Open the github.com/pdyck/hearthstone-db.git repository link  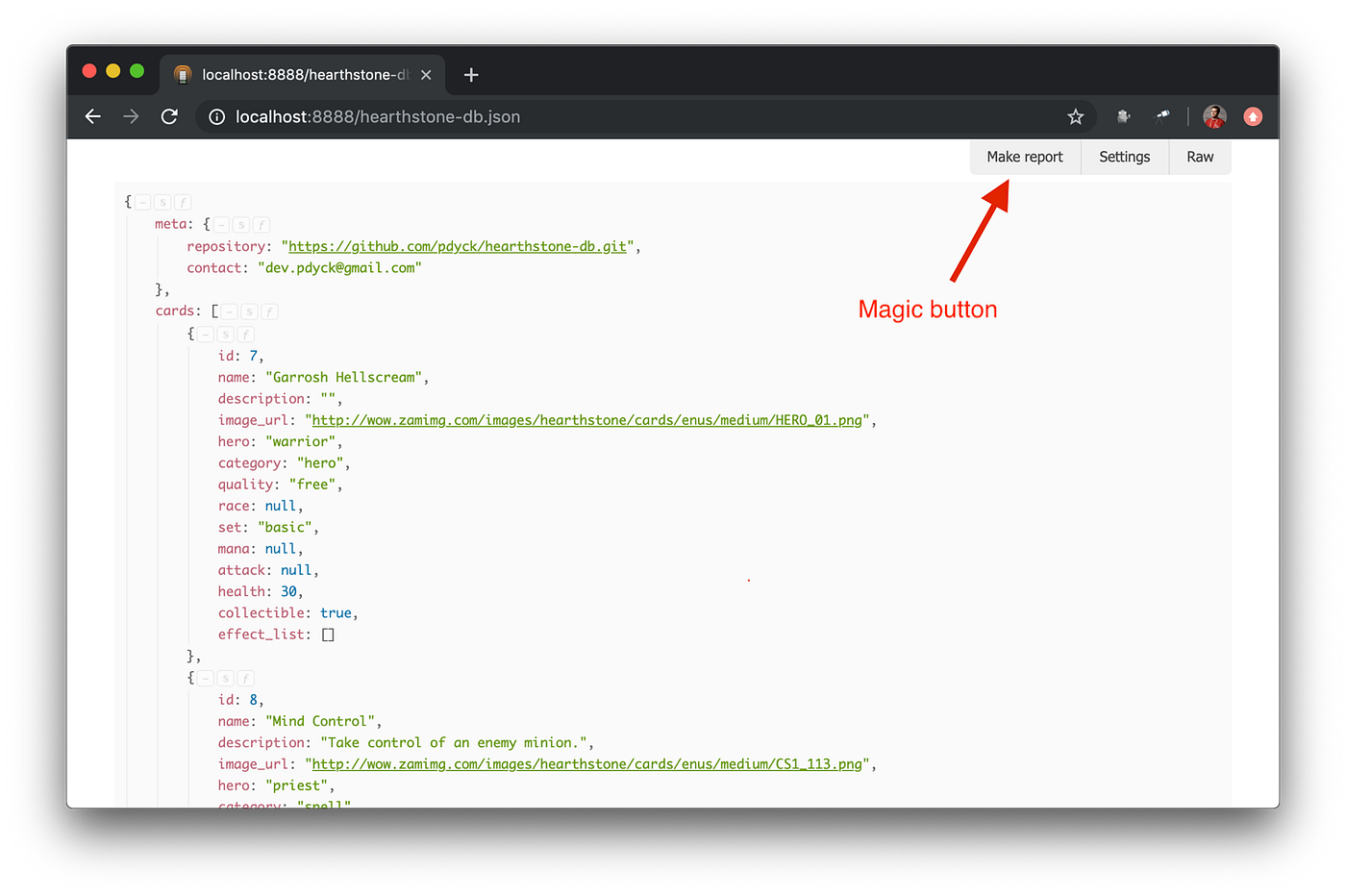click(x=458, y=246)
